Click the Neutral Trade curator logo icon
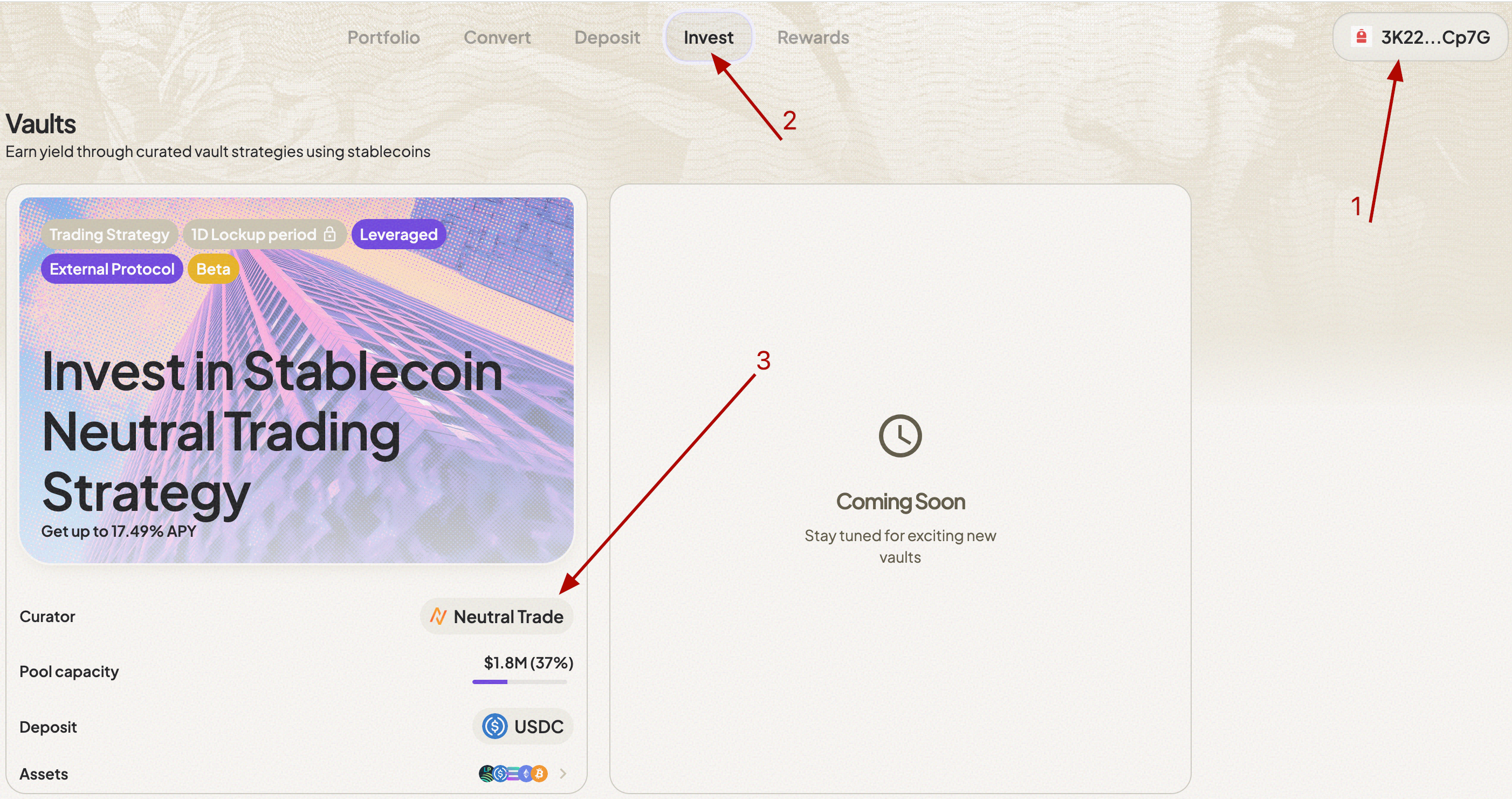 [438, 617]
